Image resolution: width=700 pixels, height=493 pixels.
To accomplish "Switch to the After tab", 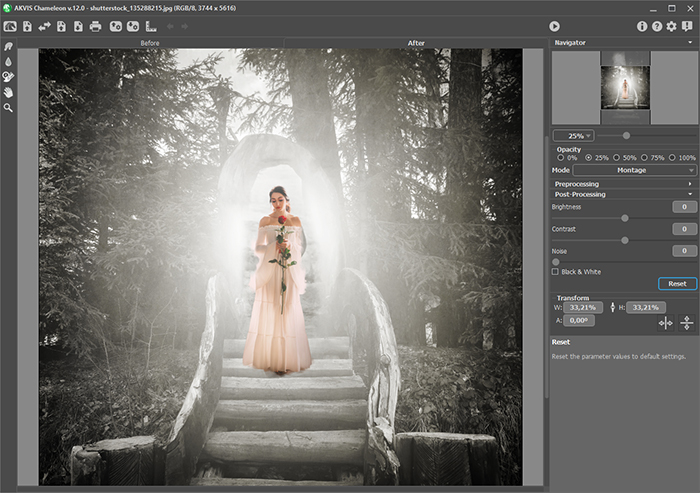I will tap(416, 43).
